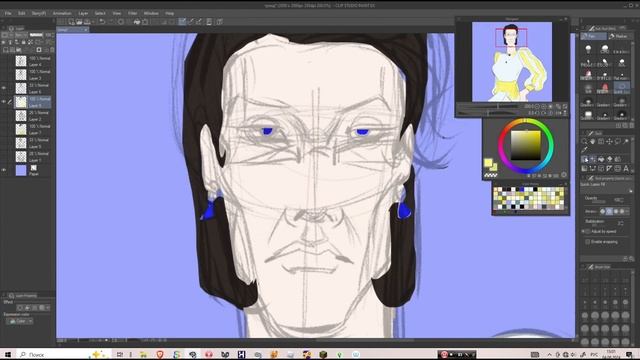
Task: Open the File menu
Action: click(x=8, y=13)
